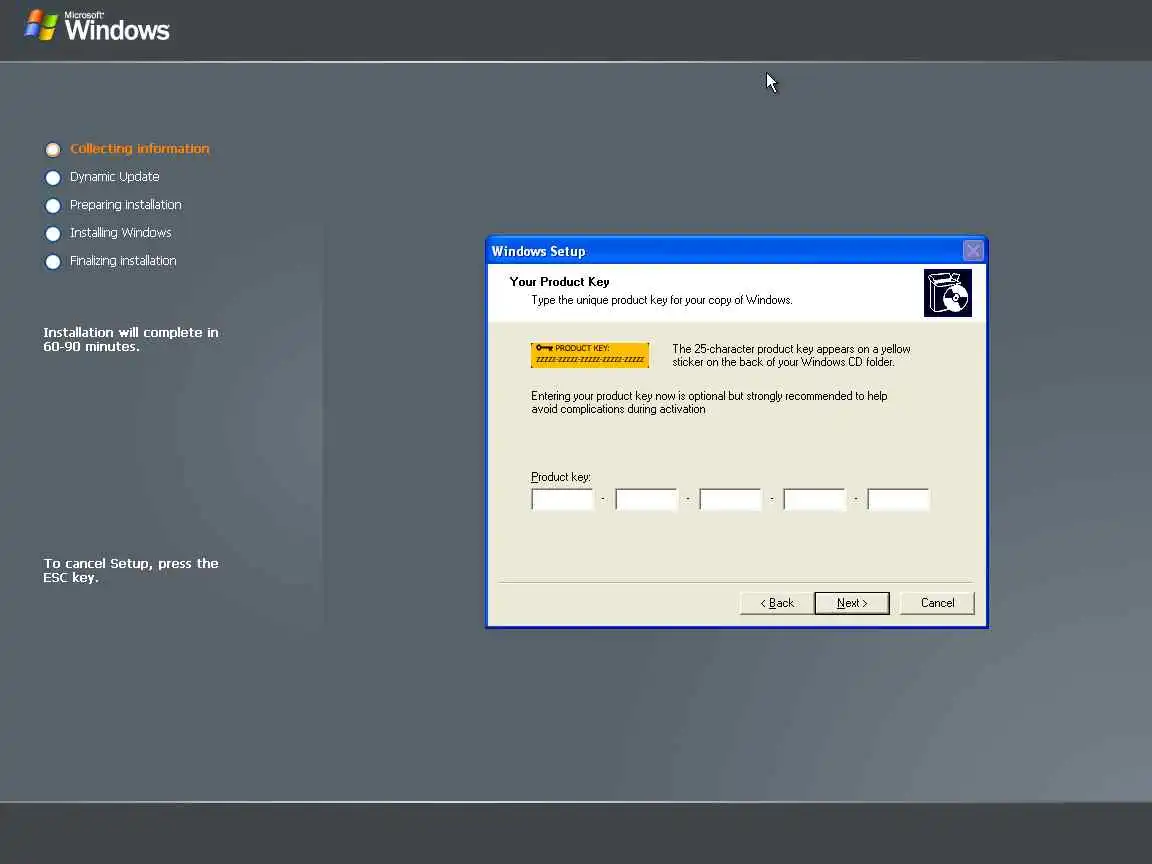Click the 'To cancel Setup' message
The height and width of the screenshot is (864, 1152).
pos(131,570)
